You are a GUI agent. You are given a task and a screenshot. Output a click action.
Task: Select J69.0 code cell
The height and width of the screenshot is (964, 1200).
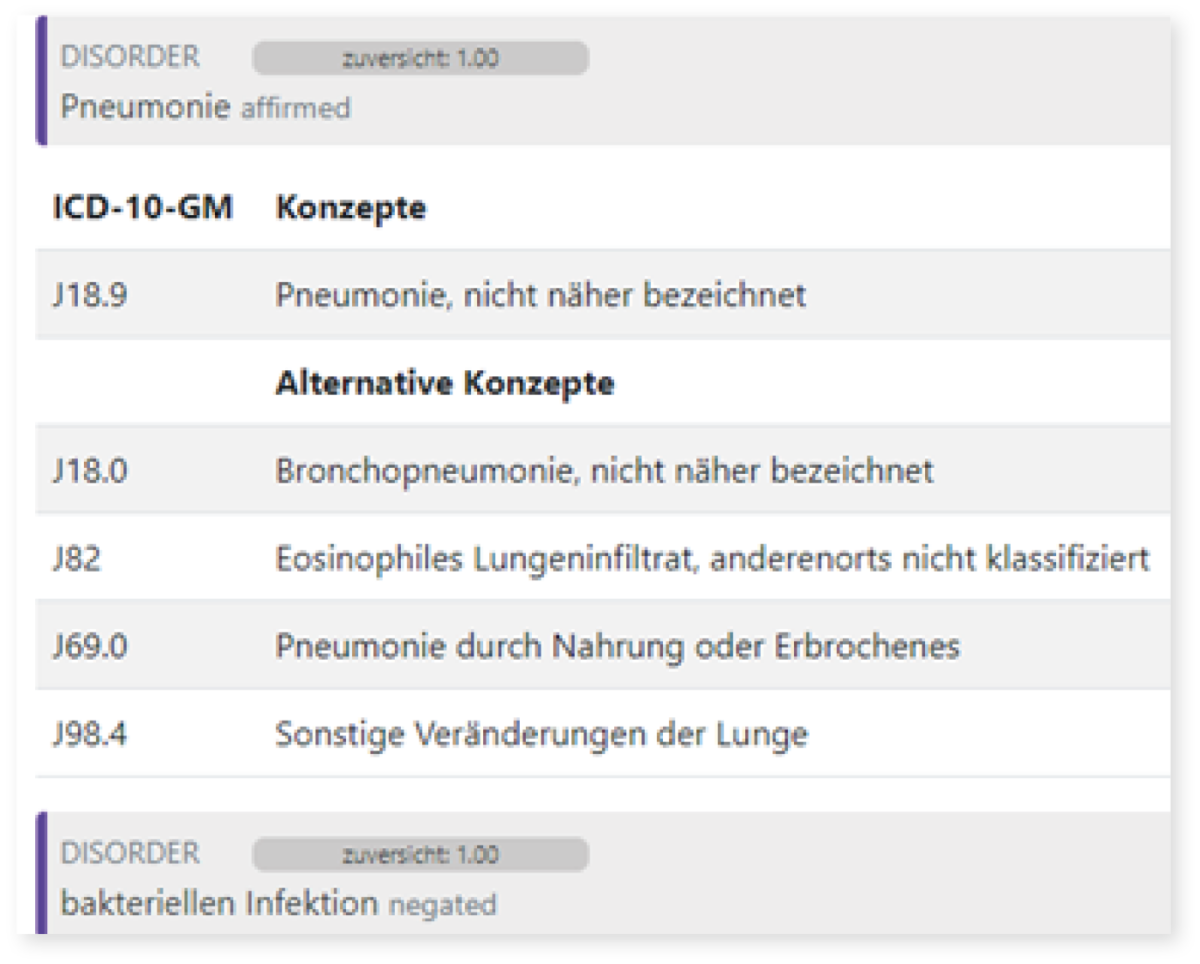tap(90, 646)
